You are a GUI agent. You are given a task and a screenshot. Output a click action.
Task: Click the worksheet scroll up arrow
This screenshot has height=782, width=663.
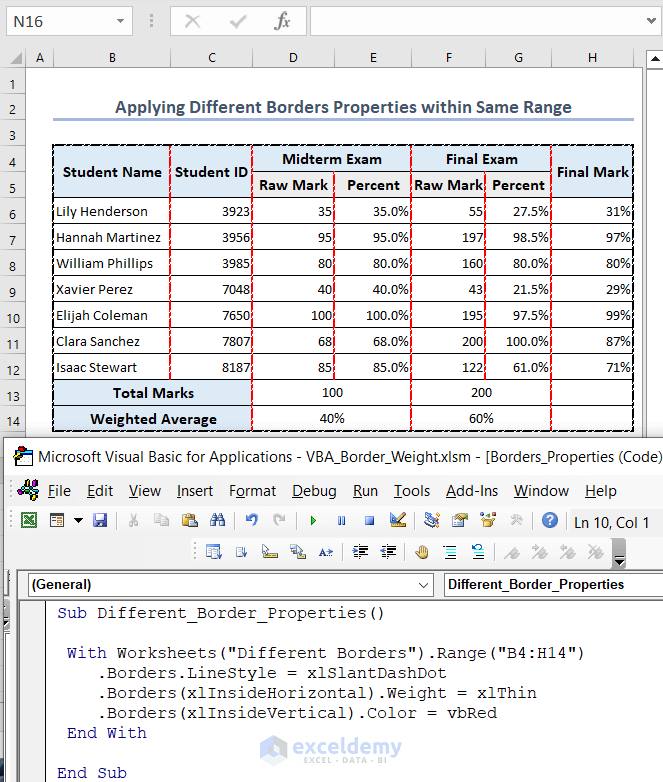pos(655,59)
